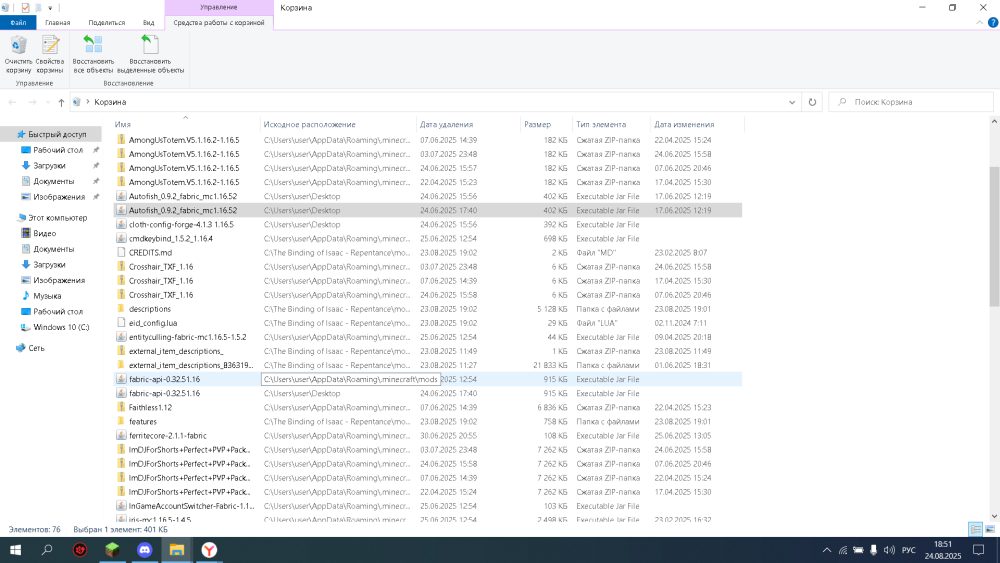This screenshot has height=563, width=1000.
Task: Open Yandex Browser from the taskbar
Action: 209,550
